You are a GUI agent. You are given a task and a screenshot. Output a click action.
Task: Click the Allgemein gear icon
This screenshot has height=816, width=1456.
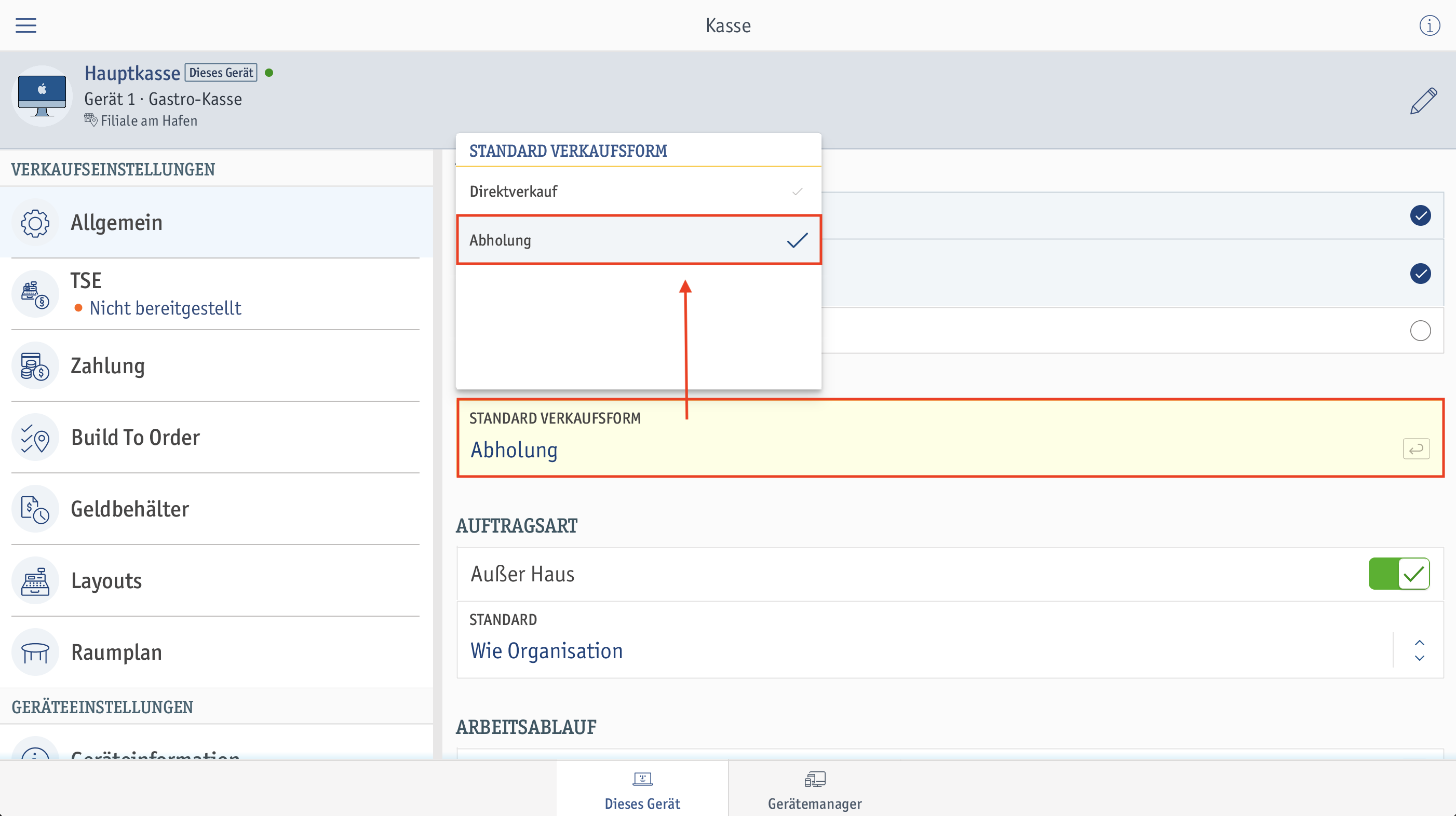point(35,223)
